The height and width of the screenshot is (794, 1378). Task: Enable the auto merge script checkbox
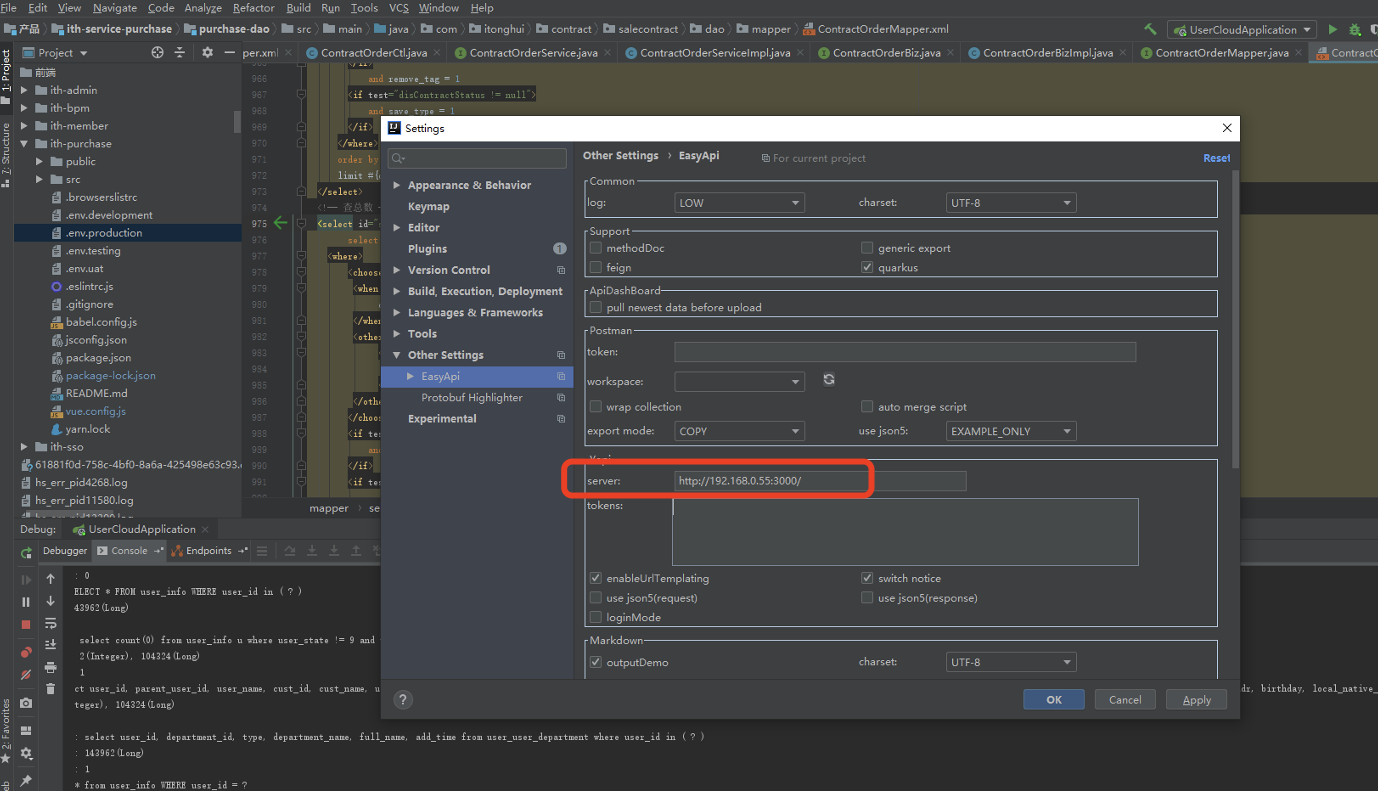pos(867,407)
